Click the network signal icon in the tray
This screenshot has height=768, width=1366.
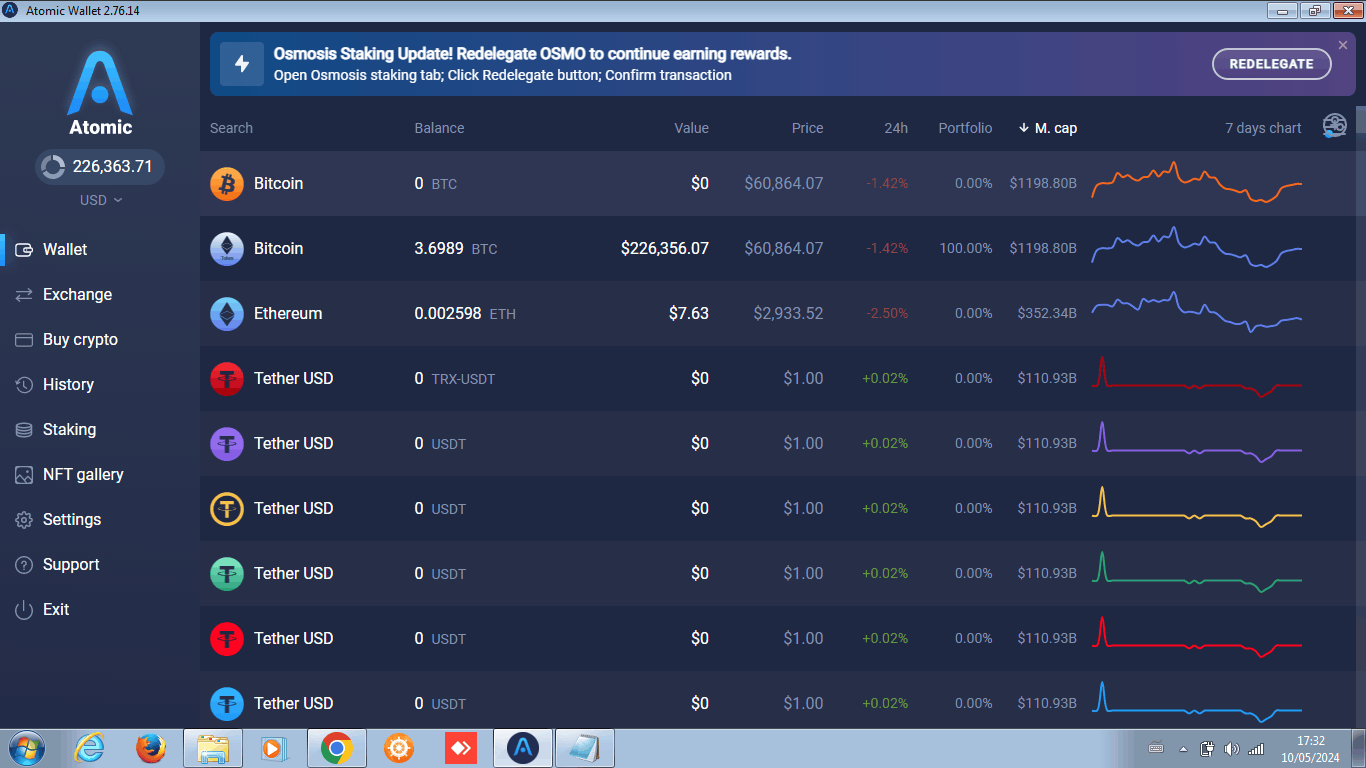coord(1256,749)
